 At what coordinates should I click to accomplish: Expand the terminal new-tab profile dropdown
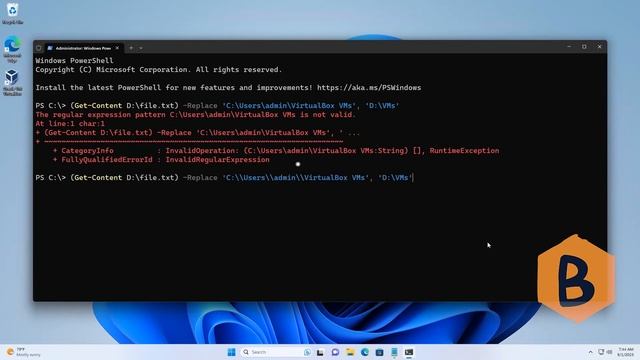coord(141,48)
